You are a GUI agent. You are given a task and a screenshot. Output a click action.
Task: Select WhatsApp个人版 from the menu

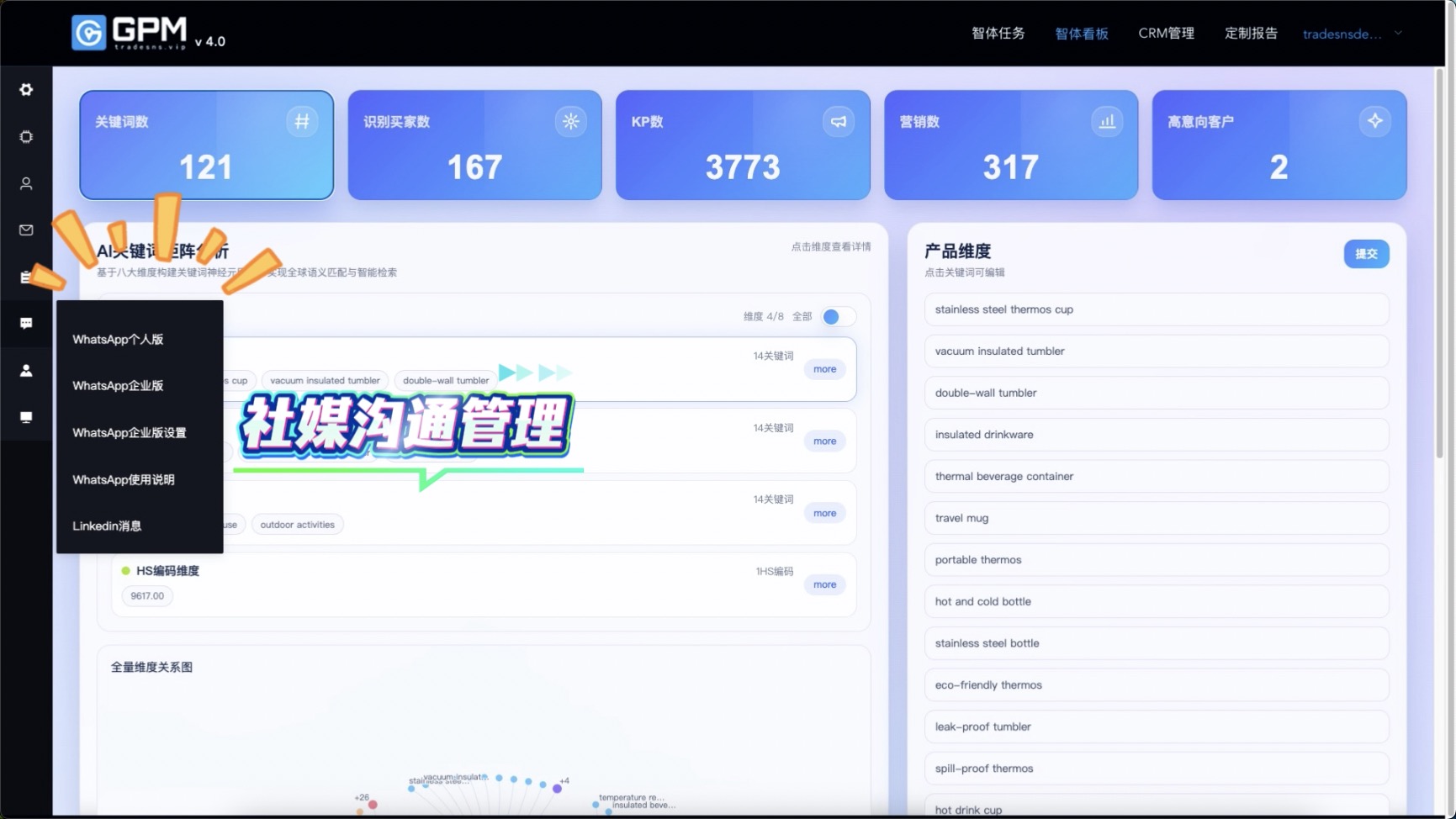click(118, 340)
